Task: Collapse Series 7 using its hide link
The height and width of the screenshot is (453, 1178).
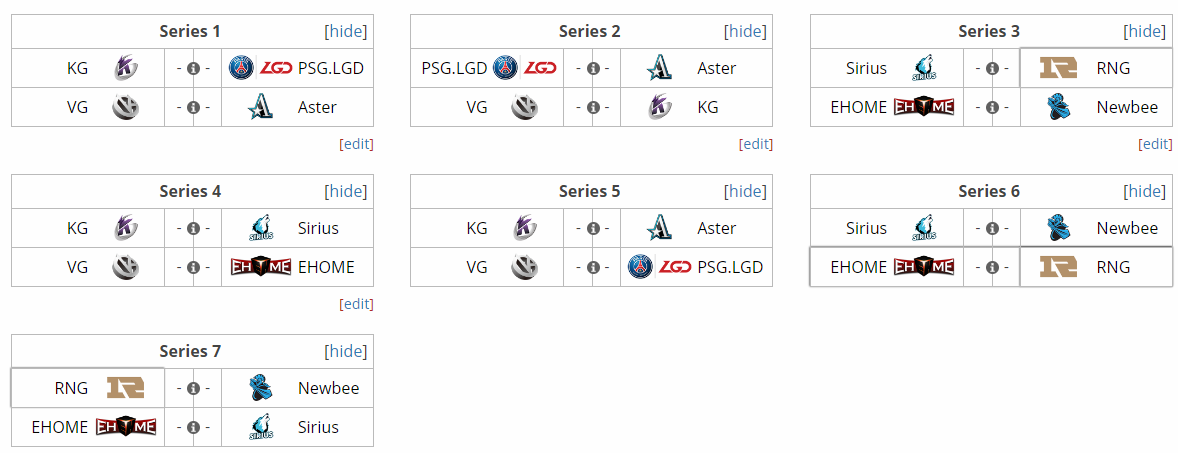Action: coord(346,352)
